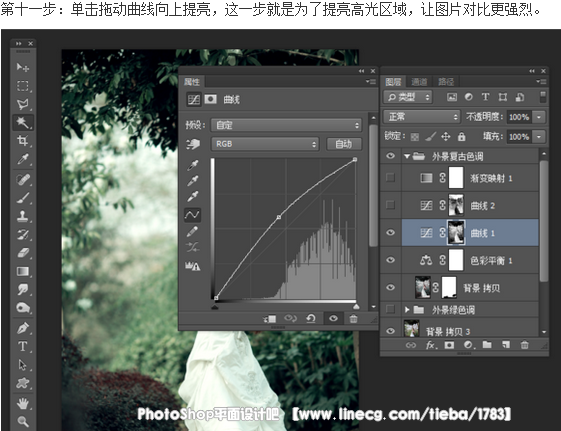Select the Type tool
561x431 pixels.
coord(23,346)
